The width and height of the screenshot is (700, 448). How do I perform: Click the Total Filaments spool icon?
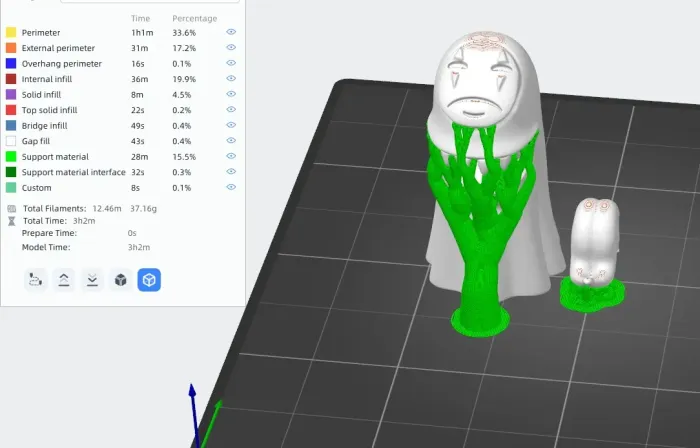[12, 208]
